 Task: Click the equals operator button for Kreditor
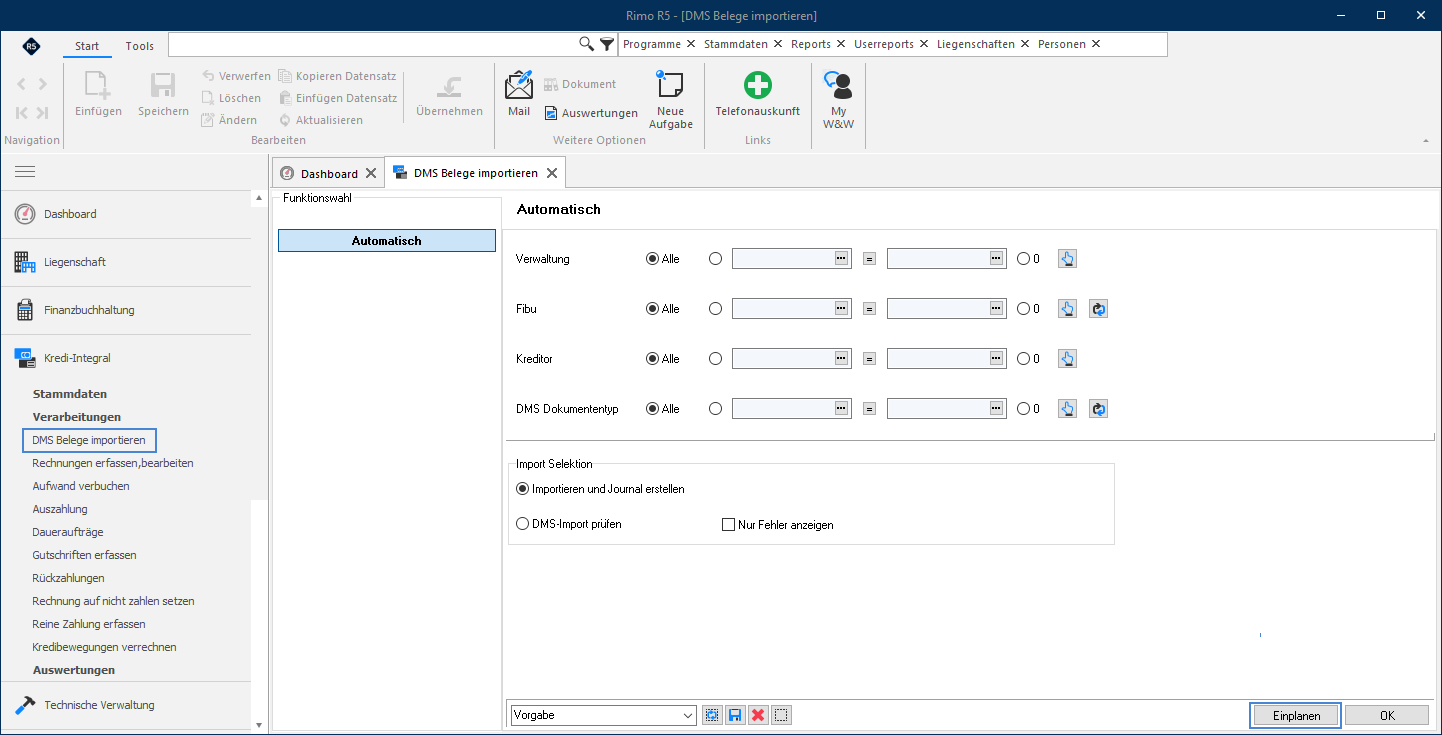click(869, 359)
